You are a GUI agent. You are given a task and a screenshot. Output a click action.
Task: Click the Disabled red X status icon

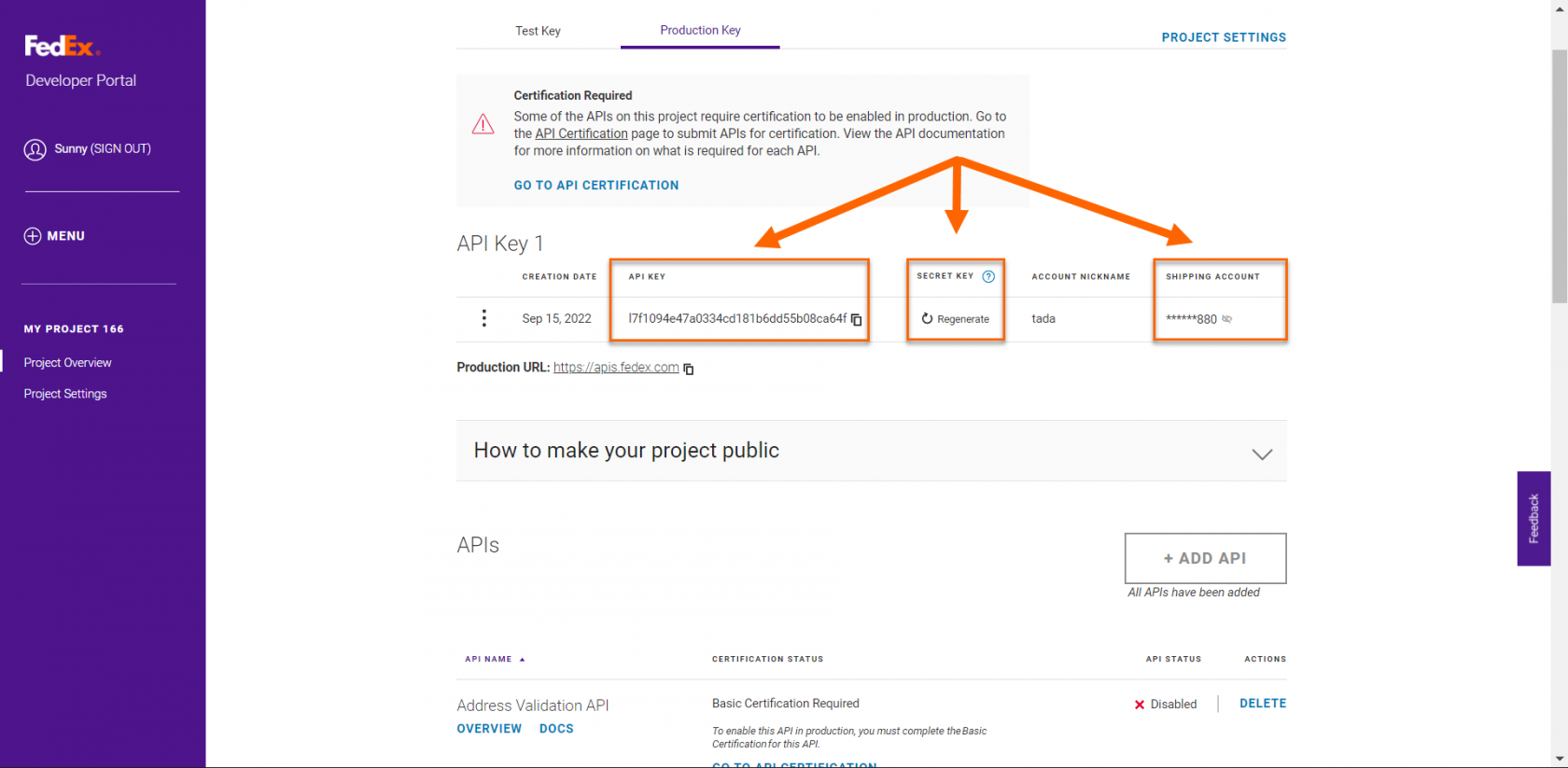[x=1140, y=705]
